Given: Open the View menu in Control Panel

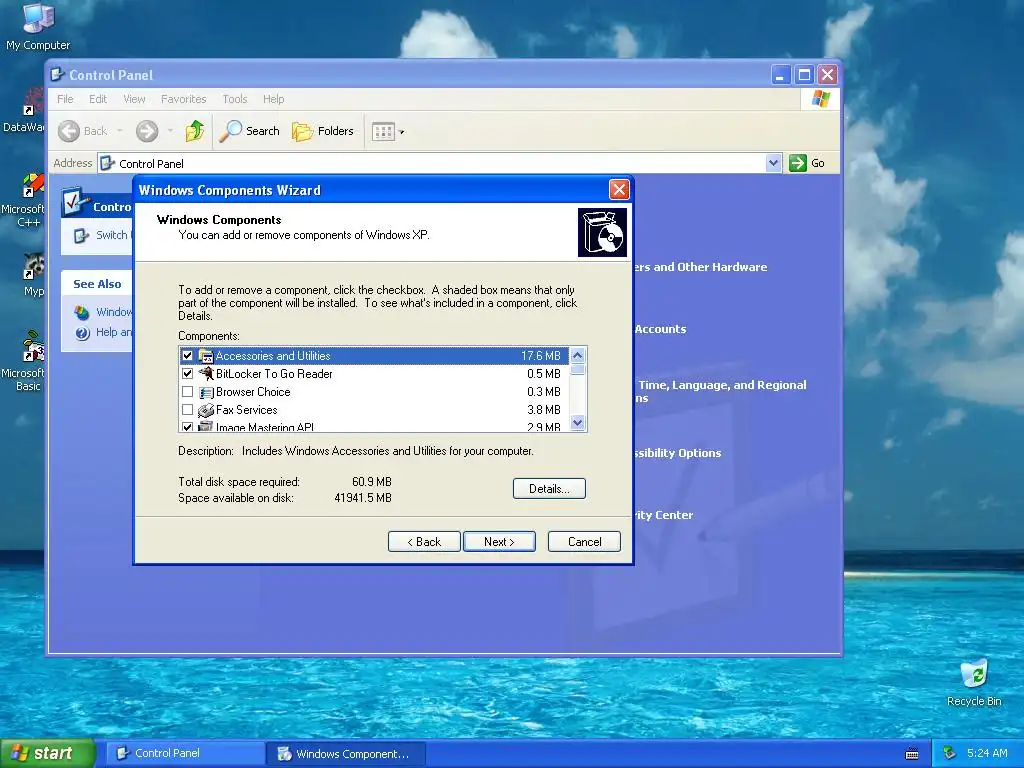Looking at the screenshot, I should [134, 99].
